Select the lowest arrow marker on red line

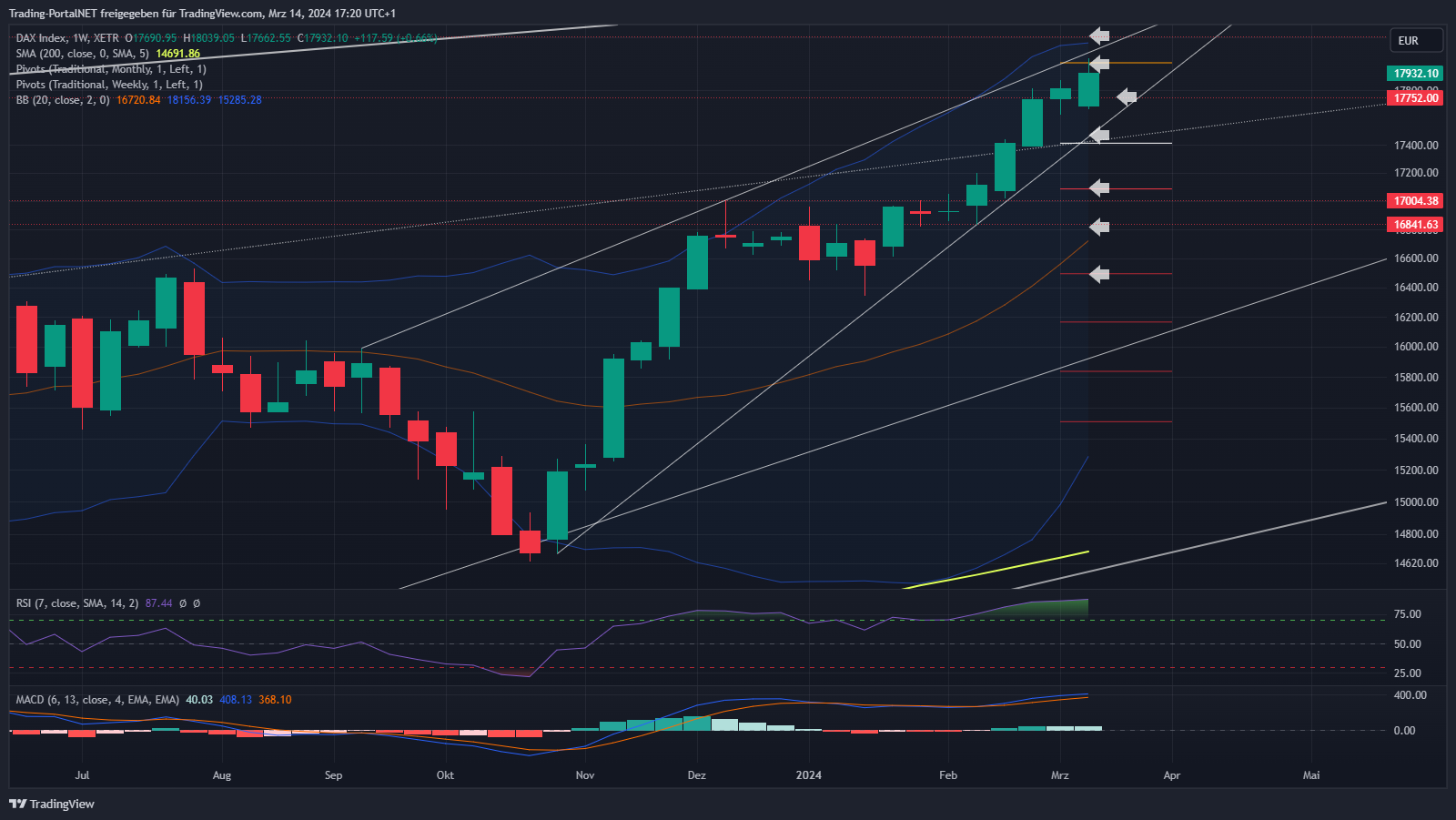click(x=1099, y=274)
